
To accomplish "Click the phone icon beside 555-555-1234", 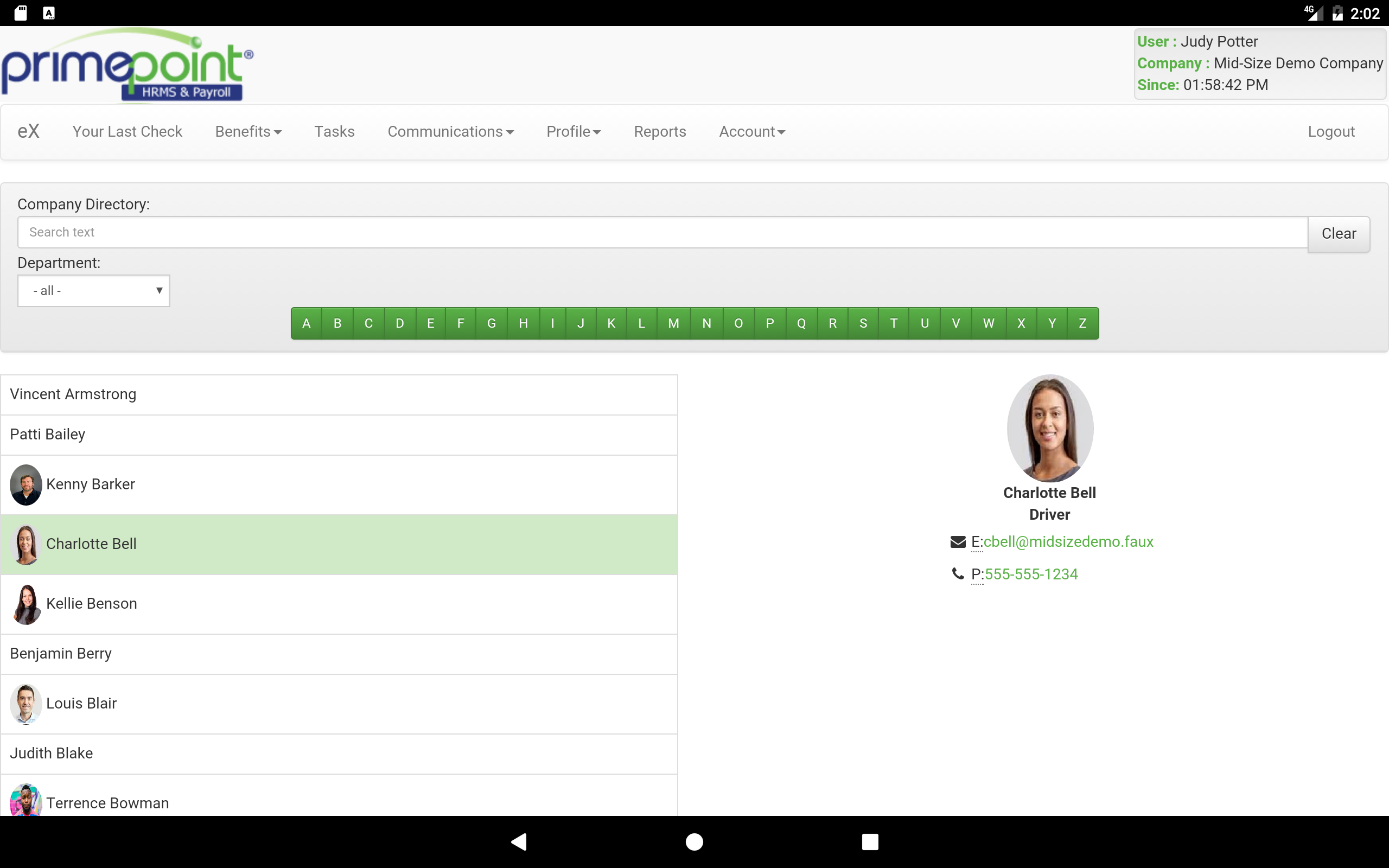I will [958, 573].
